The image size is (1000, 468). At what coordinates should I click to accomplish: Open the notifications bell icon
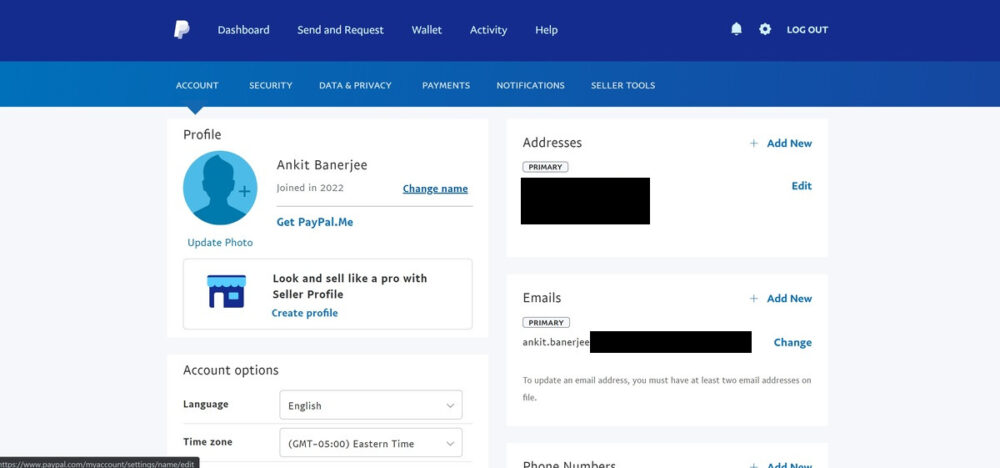(x=736, y=30)
